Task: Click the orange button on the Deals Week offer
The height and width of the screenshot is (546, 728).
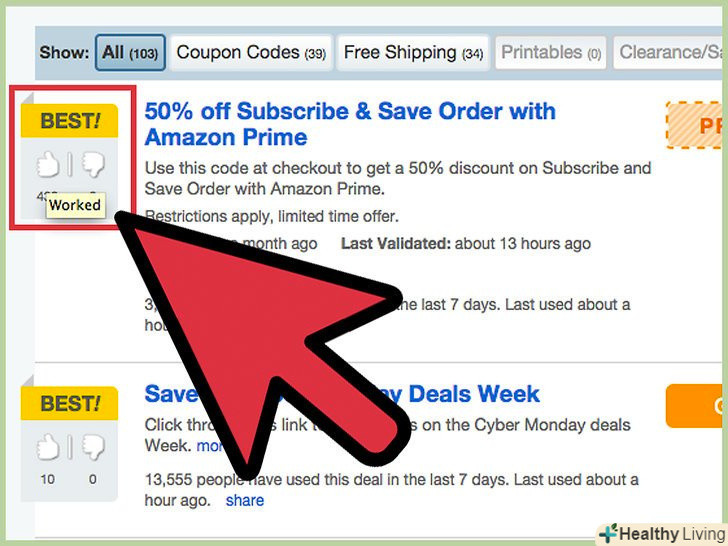Action: point(698,406)
